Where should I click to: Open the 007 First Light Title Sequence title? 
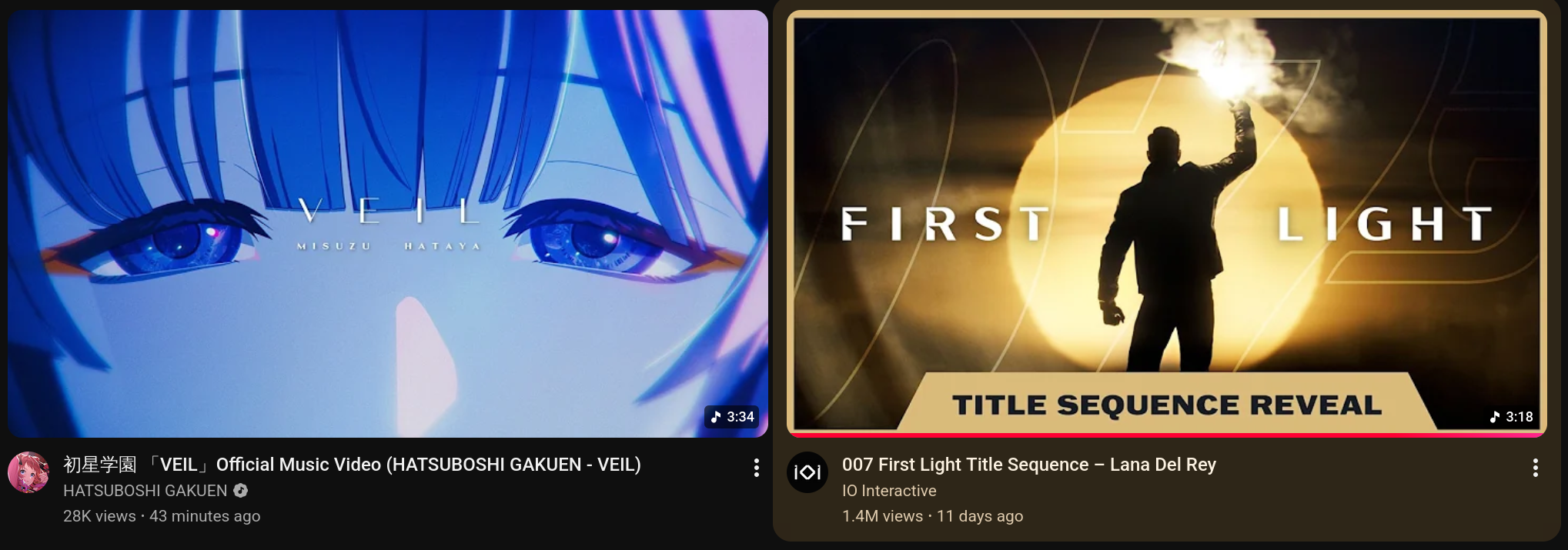(1029, 465)
